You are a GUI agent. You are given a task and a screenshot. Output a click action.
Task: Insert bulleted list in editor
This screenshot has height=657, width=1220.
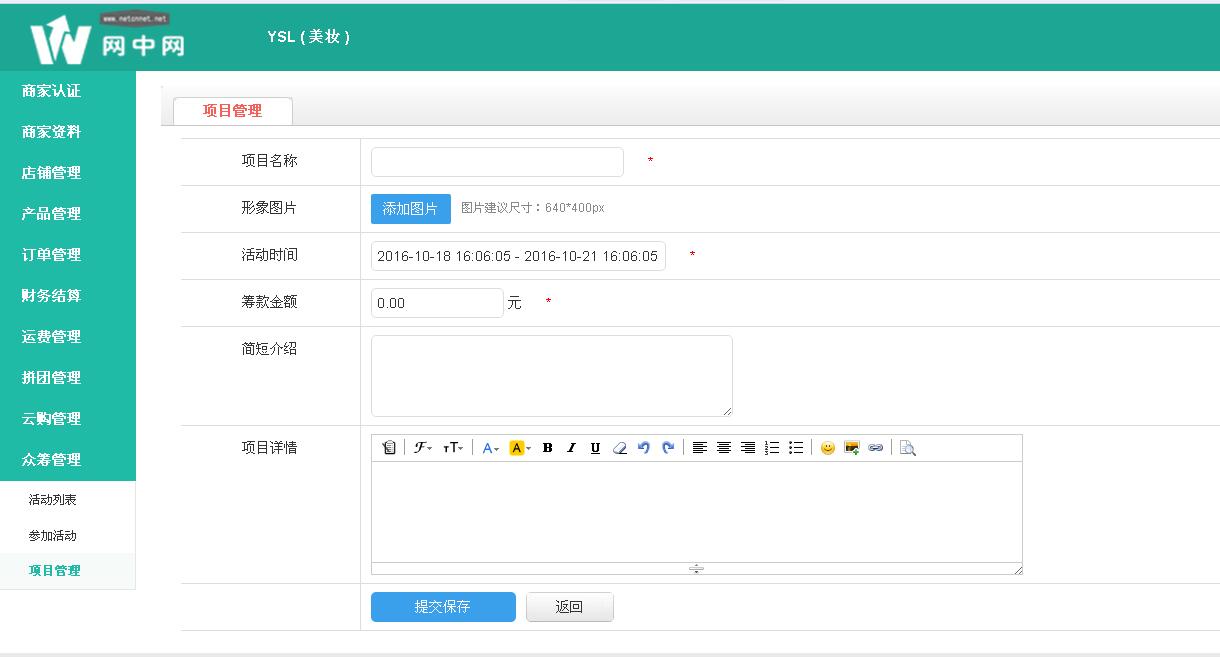point(795,448)
